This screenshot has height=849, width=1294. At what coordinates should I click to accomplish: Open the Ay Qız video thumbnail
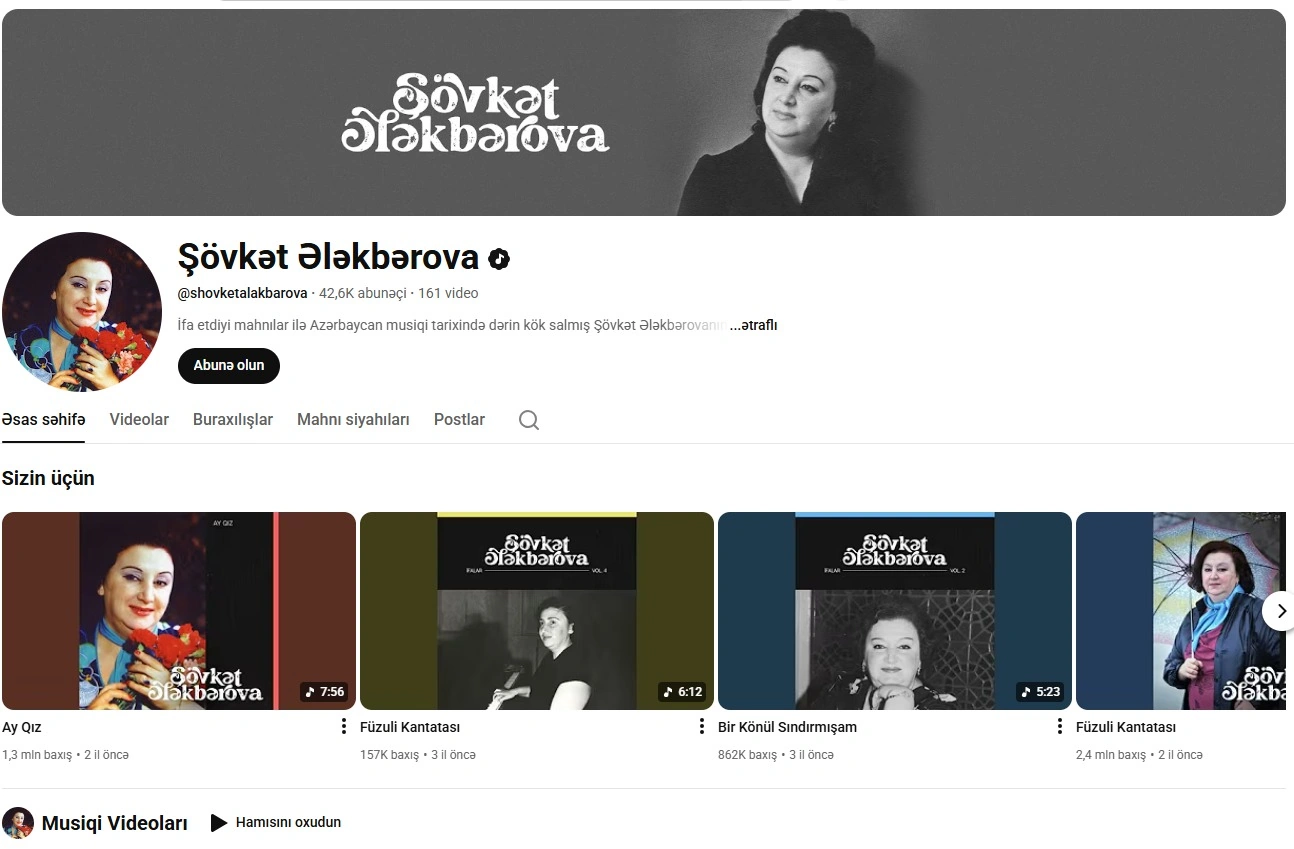point(179,611)
